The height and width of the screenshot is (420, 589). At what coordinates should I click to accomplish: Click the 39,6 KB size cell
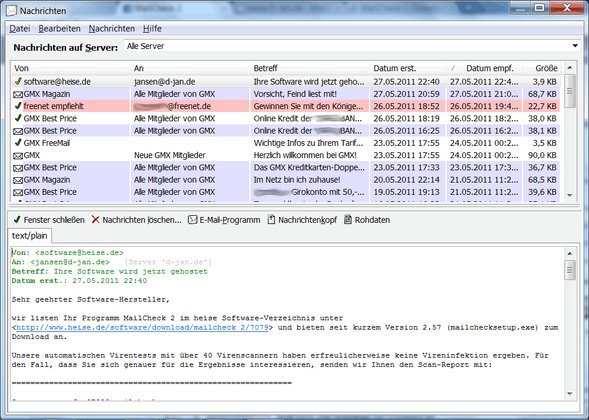542,192
